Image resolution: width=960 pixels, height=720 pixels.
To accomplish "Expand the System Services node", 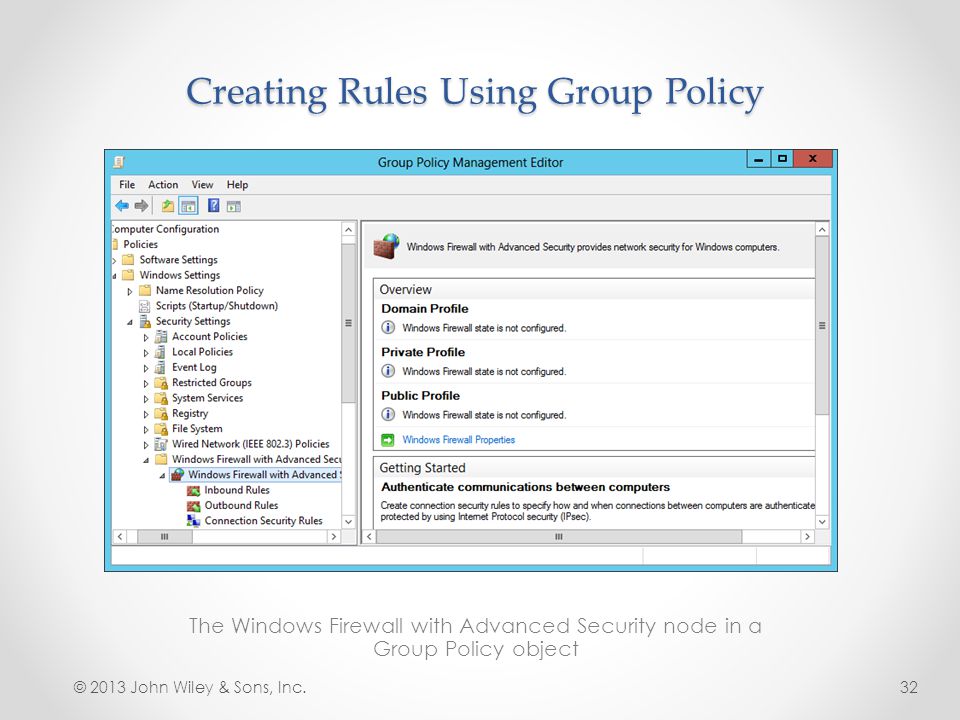I will (146, 399).
